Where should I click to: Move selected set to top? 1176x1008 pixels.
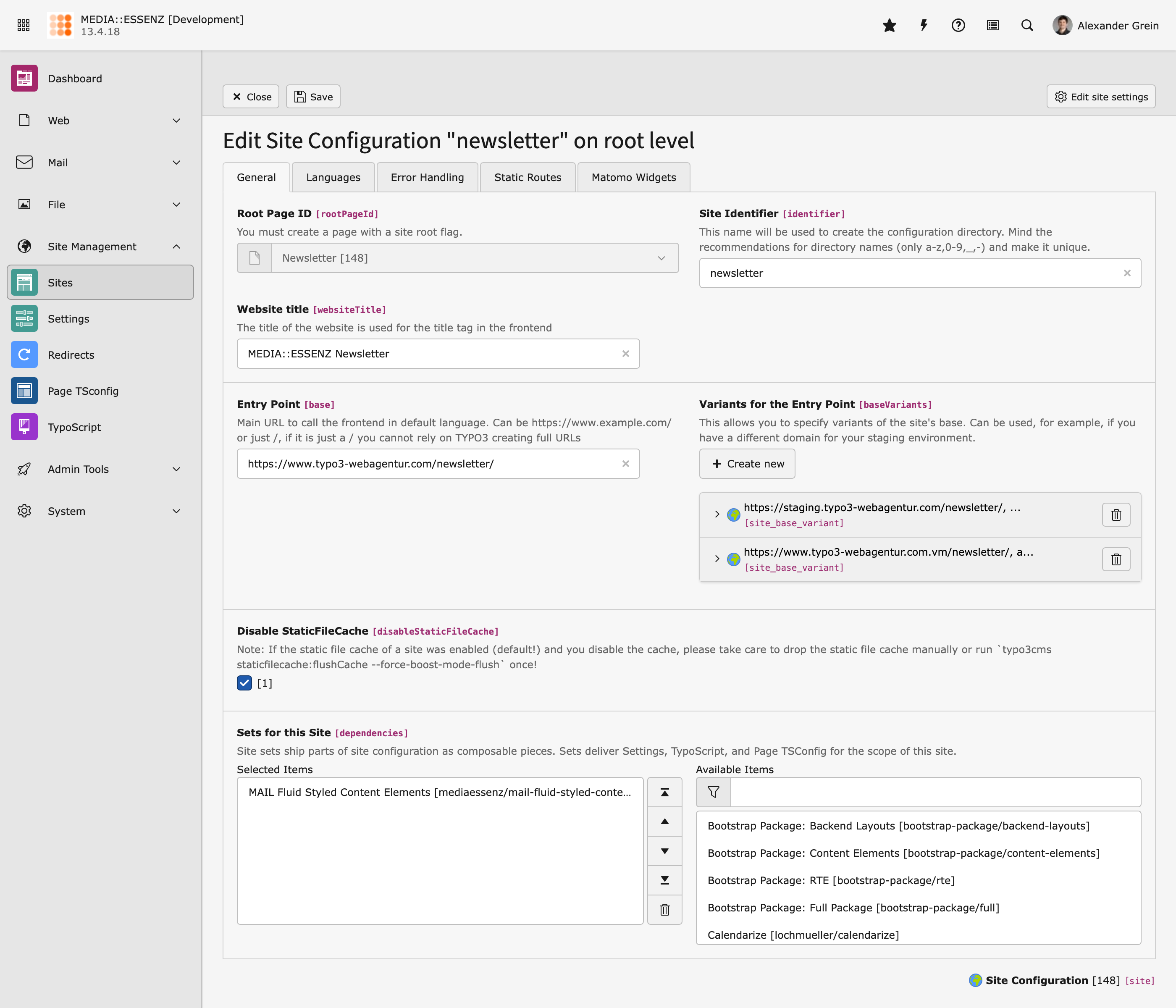coord(664,792)
